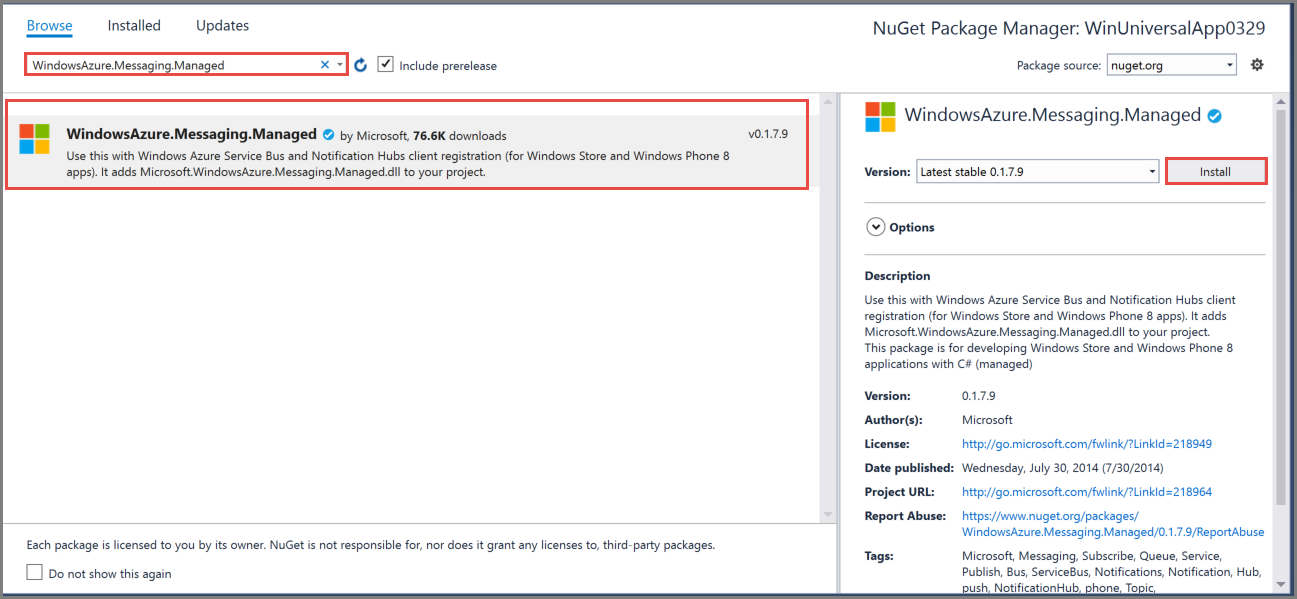Enable the Include prerelease checkbox
The width and height of the screenshot is (1297, 599).
point(386,64)
